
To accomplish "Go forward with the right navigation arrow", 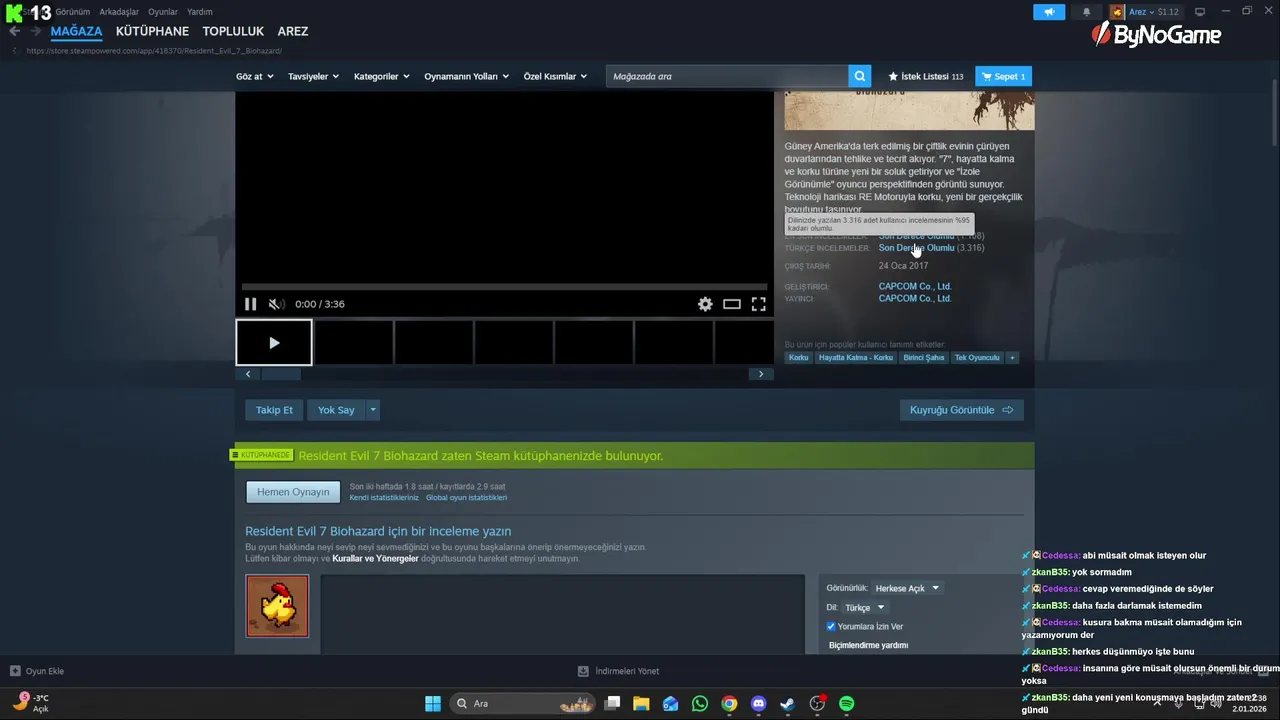I will point(36,31).
